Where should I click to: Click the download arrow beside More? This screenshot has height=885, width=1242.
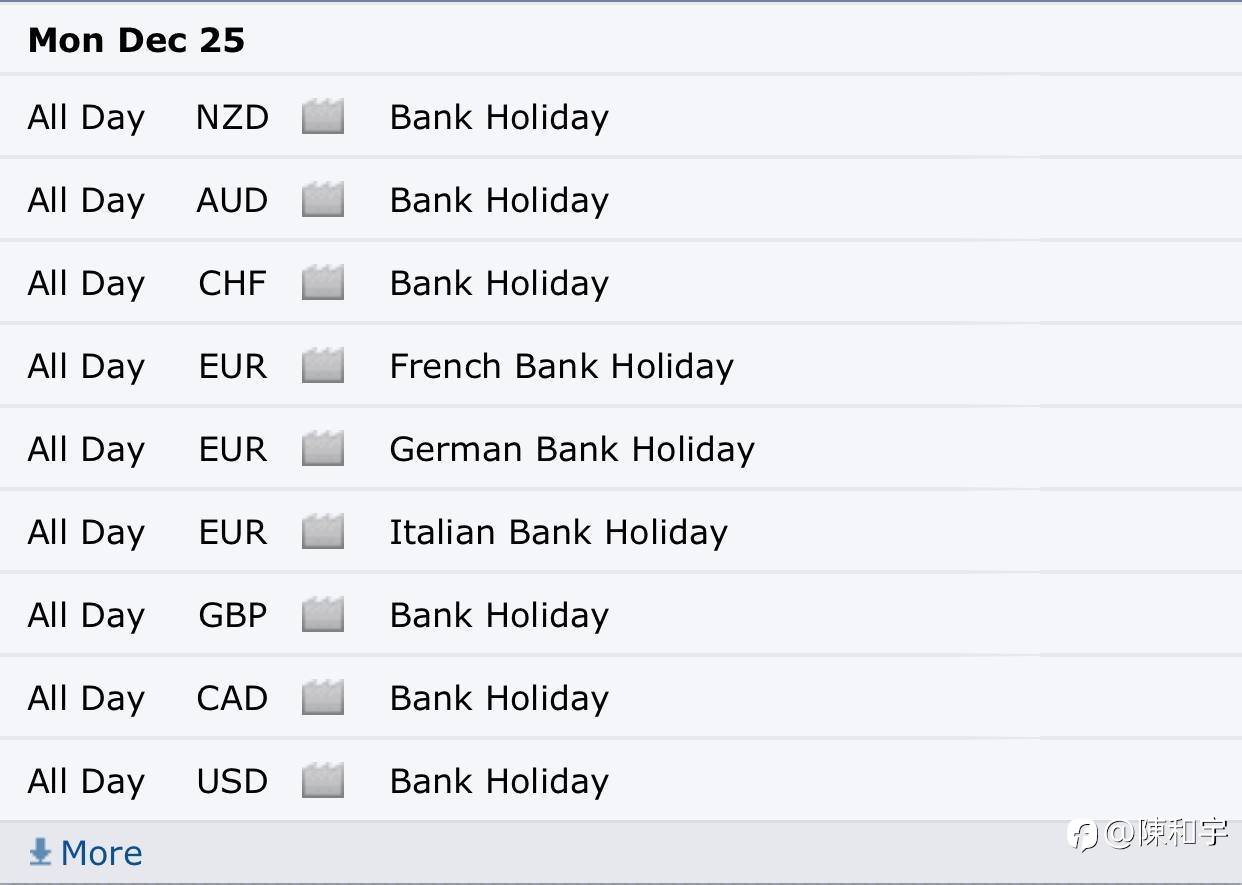(40, 852)
